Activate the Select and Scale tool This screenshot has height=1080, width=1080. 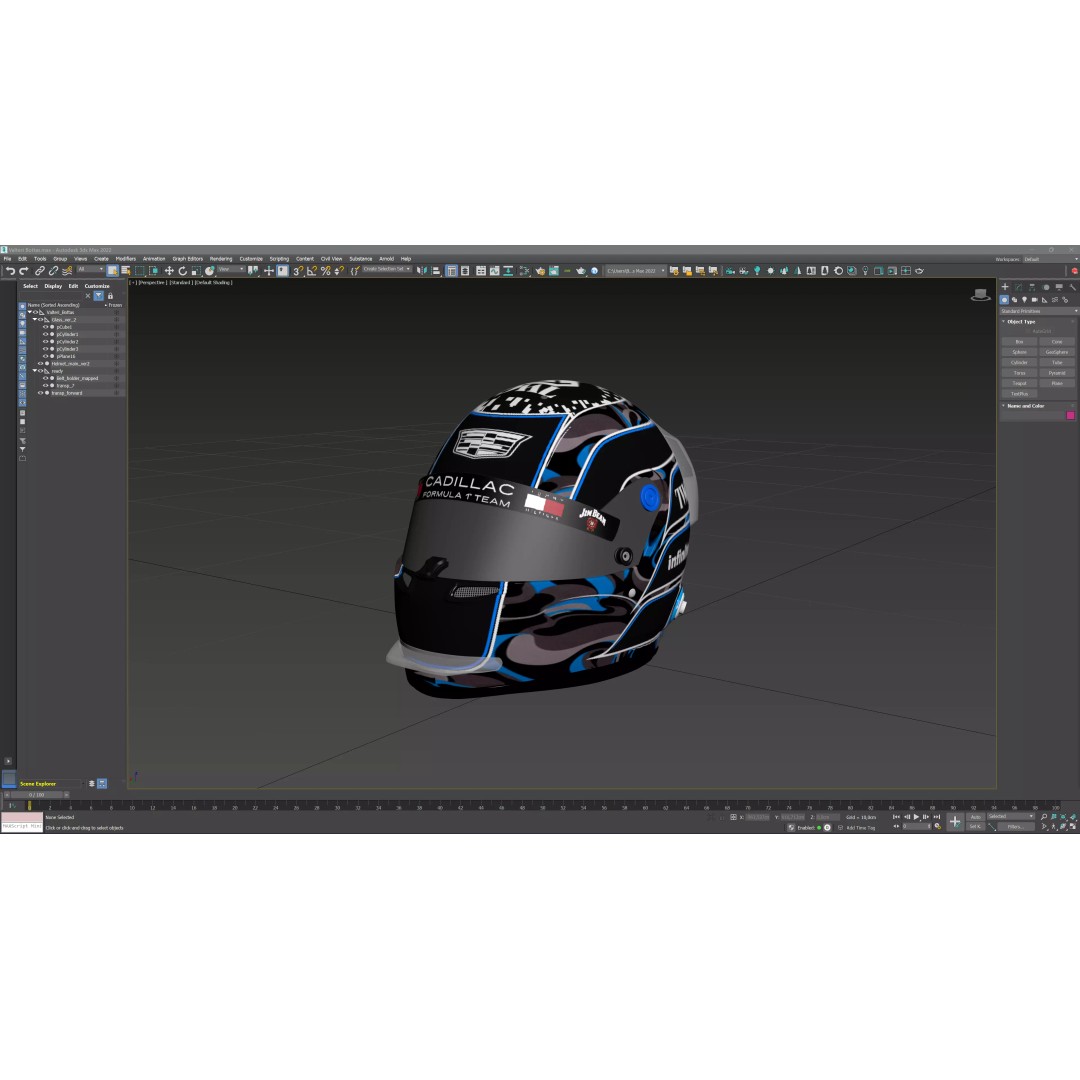click(196, 271)
